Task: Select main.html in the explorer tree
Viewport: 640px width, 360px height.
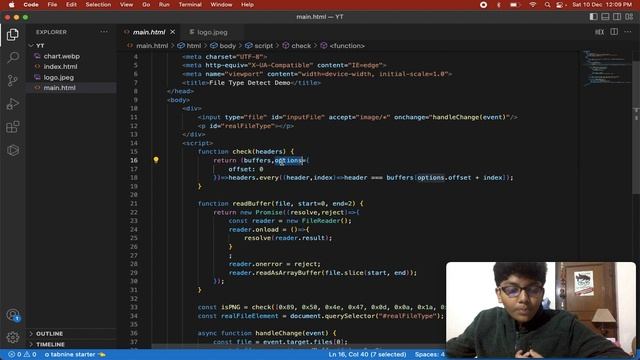Action: tap(60, 88)
